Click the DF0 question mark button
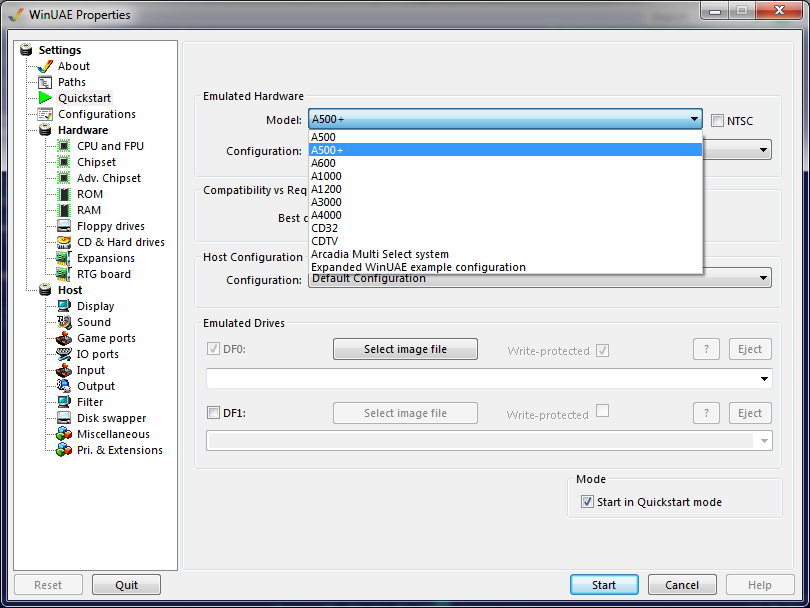The height and width of the screenshot is (608, 810). [706, 349]
